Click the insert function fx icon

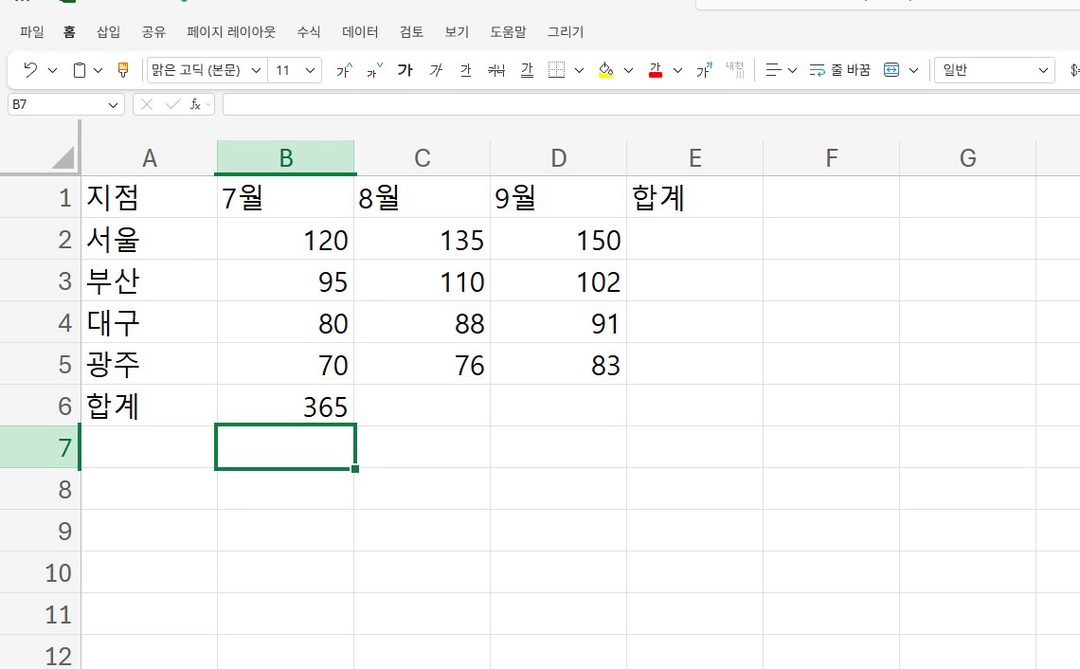point(196,105)
